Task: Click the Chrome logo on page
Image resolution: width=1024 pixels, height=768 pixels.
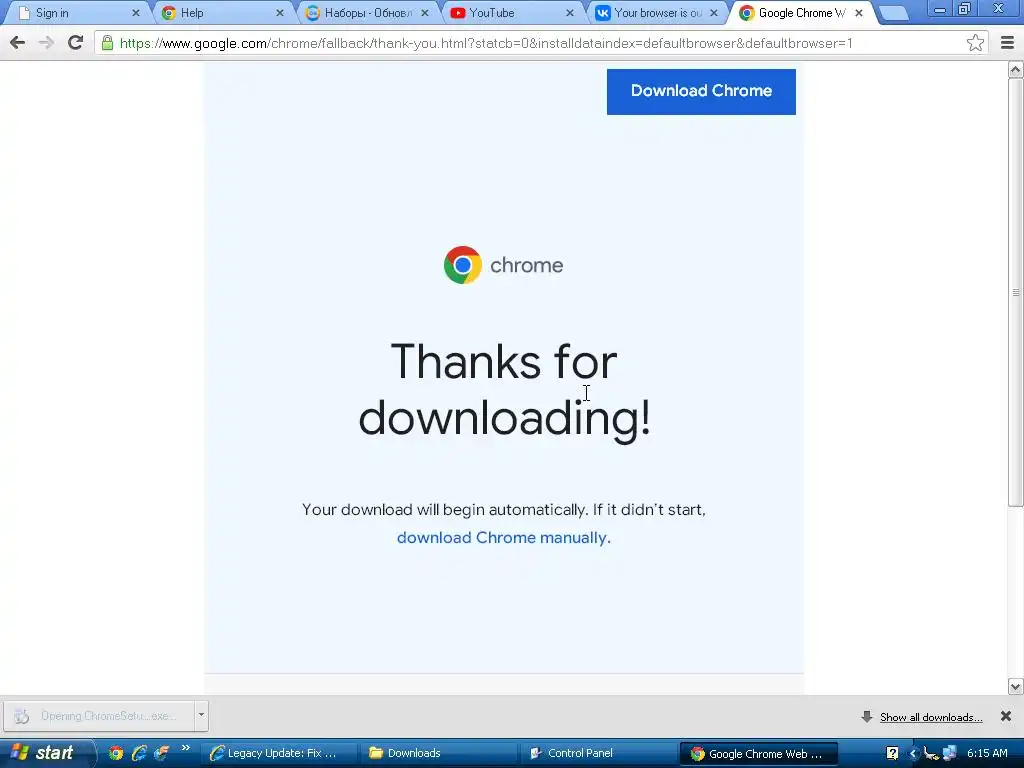Action: 462,264
